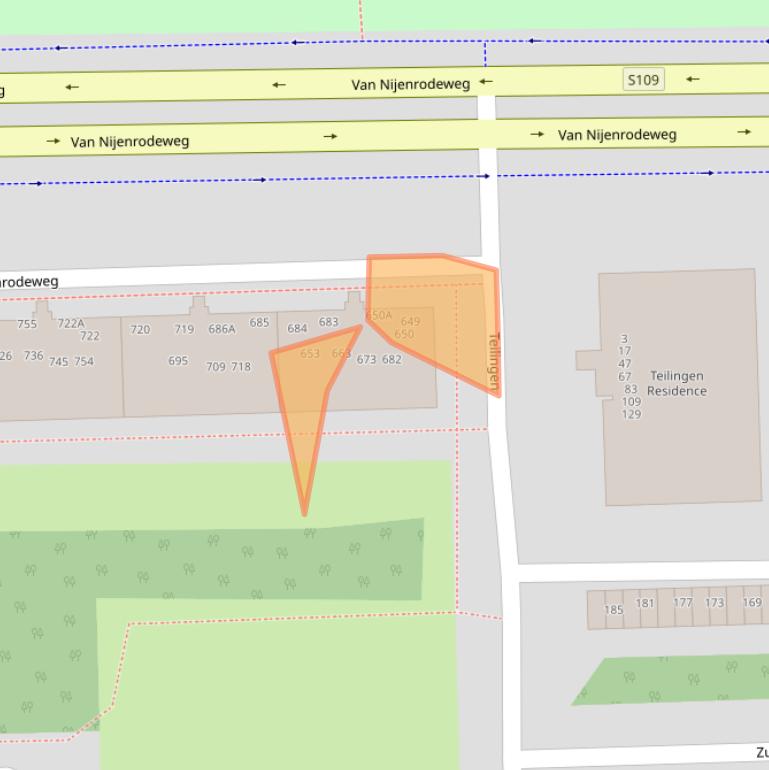The image size is (769, 770).
Task: Click house number 683
Action: [329, 322]
